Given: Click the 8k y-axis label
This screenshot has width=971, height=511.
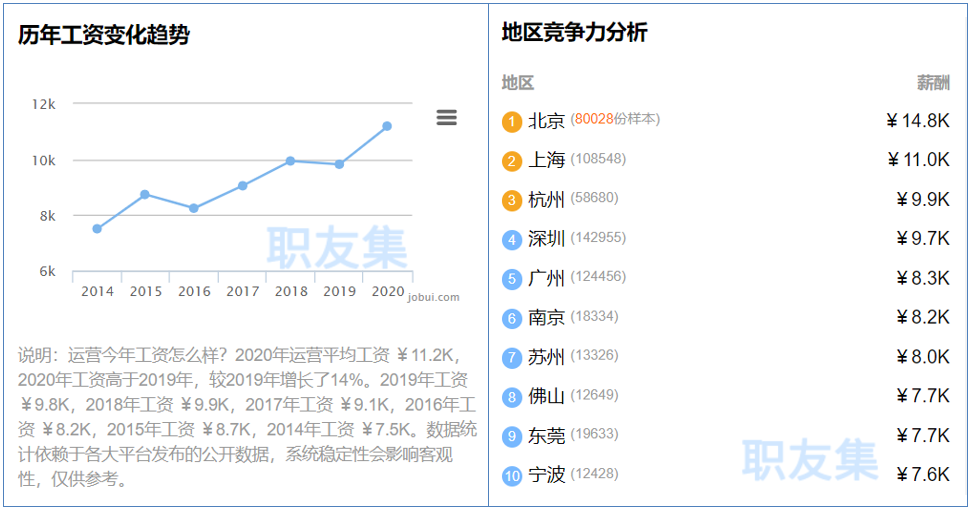Looking at the screenshot, I should (x=48, y=216).
